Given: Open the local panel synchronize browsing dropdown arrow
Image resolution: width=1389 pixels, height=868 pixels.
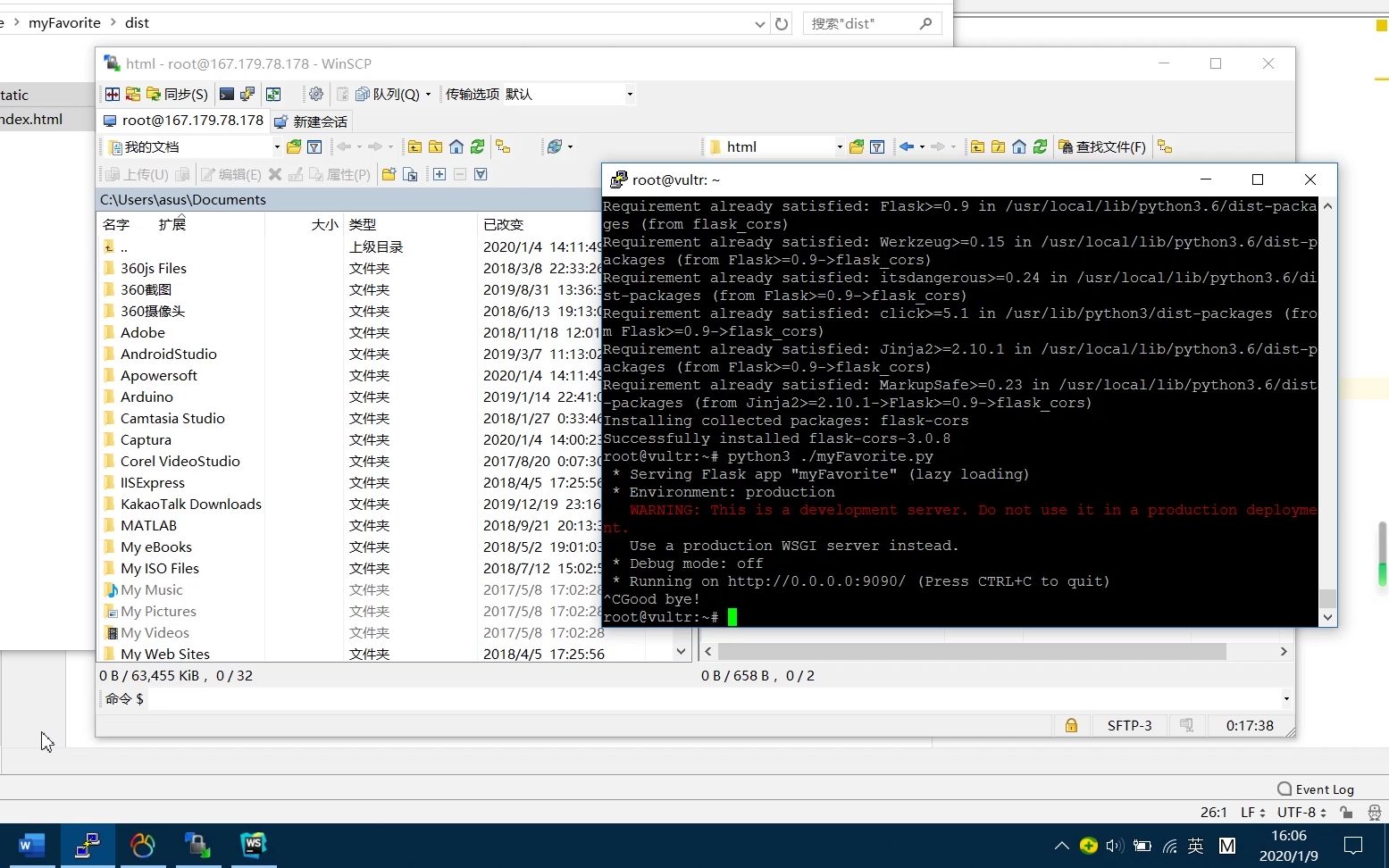Looking at the screenshot, I should (570, 146).
